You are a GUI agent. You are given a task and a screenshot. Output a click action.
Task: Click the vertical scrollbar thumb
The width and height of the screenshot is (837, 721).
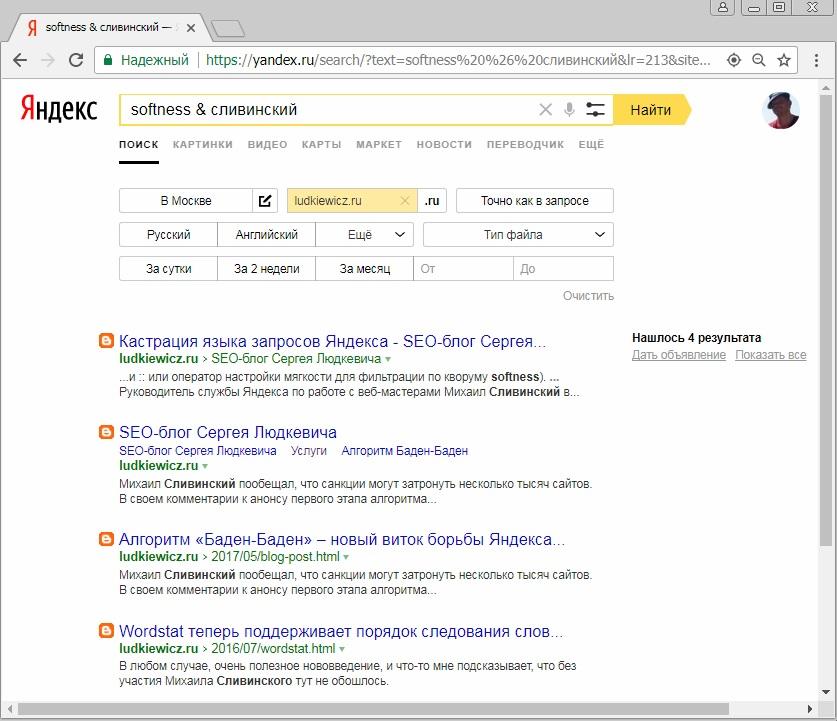(826, 320)
